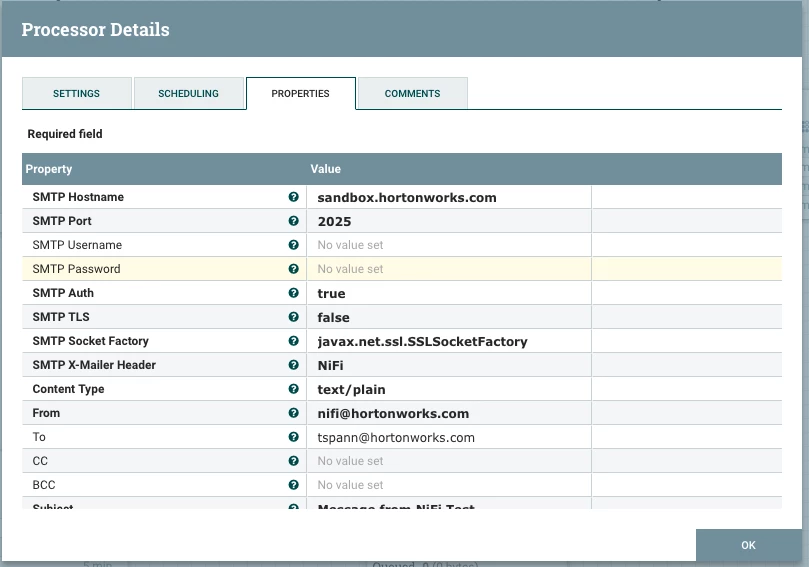Screen dimensions: 809x567
Task: Click the SMTP Password help icon
Action: coord(294,269)
